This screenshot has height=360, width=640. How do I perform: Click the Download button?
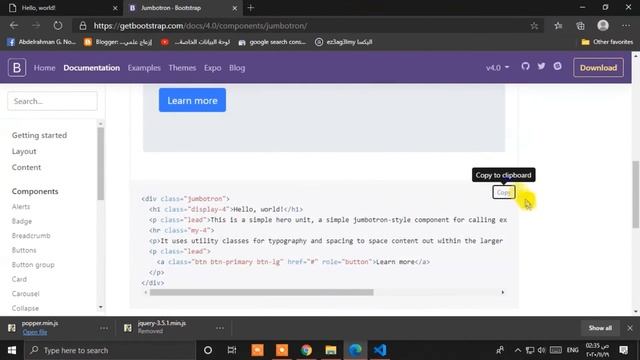(598, 68)
